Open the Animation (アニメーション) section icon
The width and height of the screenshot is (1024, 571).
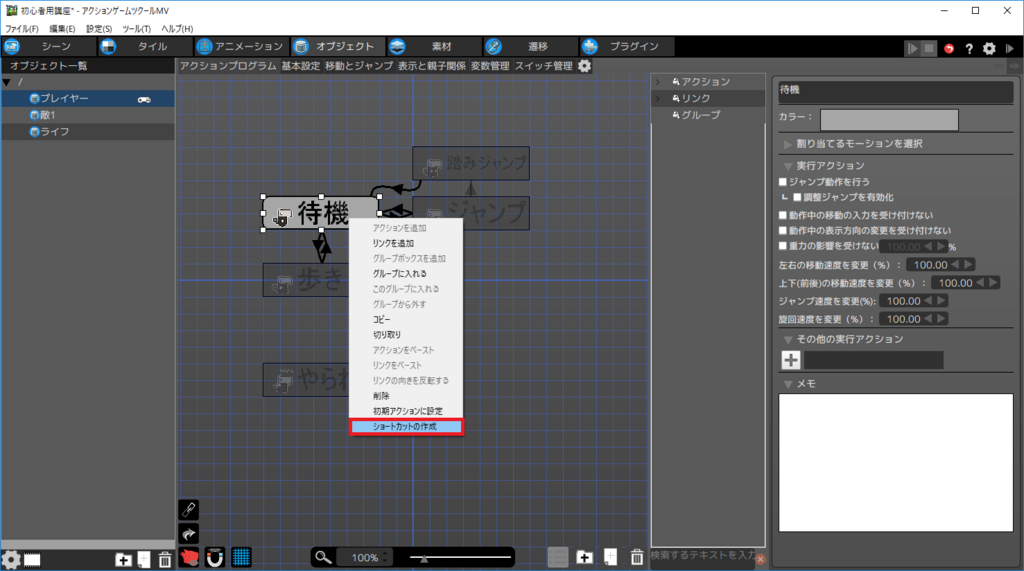coord(204,46)
